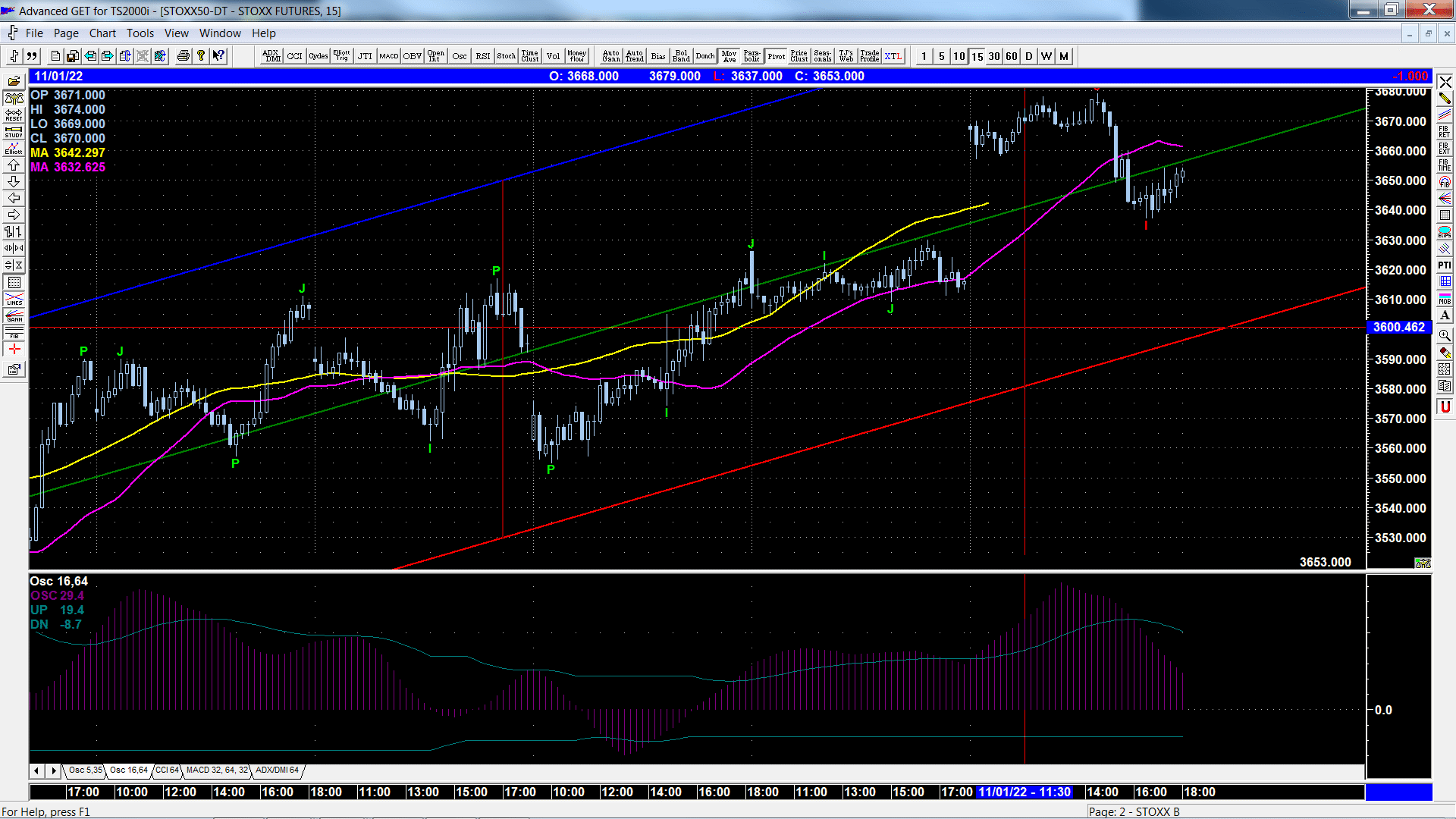Toggle the MACD indicator
The image size is (1456, 819).
click(389, 56)
